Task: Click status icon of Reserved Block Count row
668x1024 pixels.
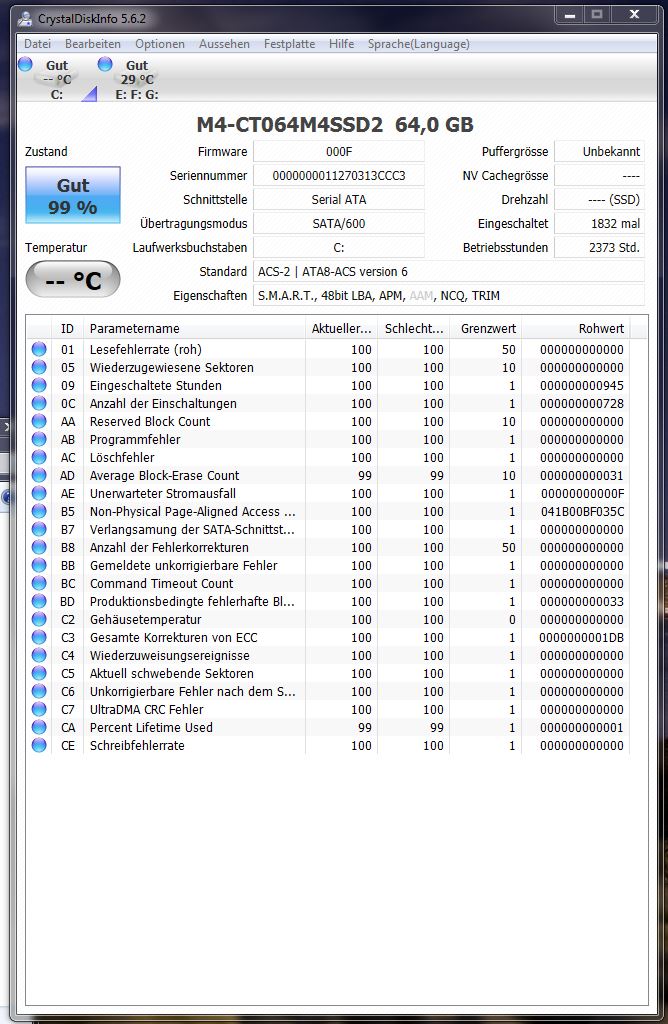Action: 39,421
